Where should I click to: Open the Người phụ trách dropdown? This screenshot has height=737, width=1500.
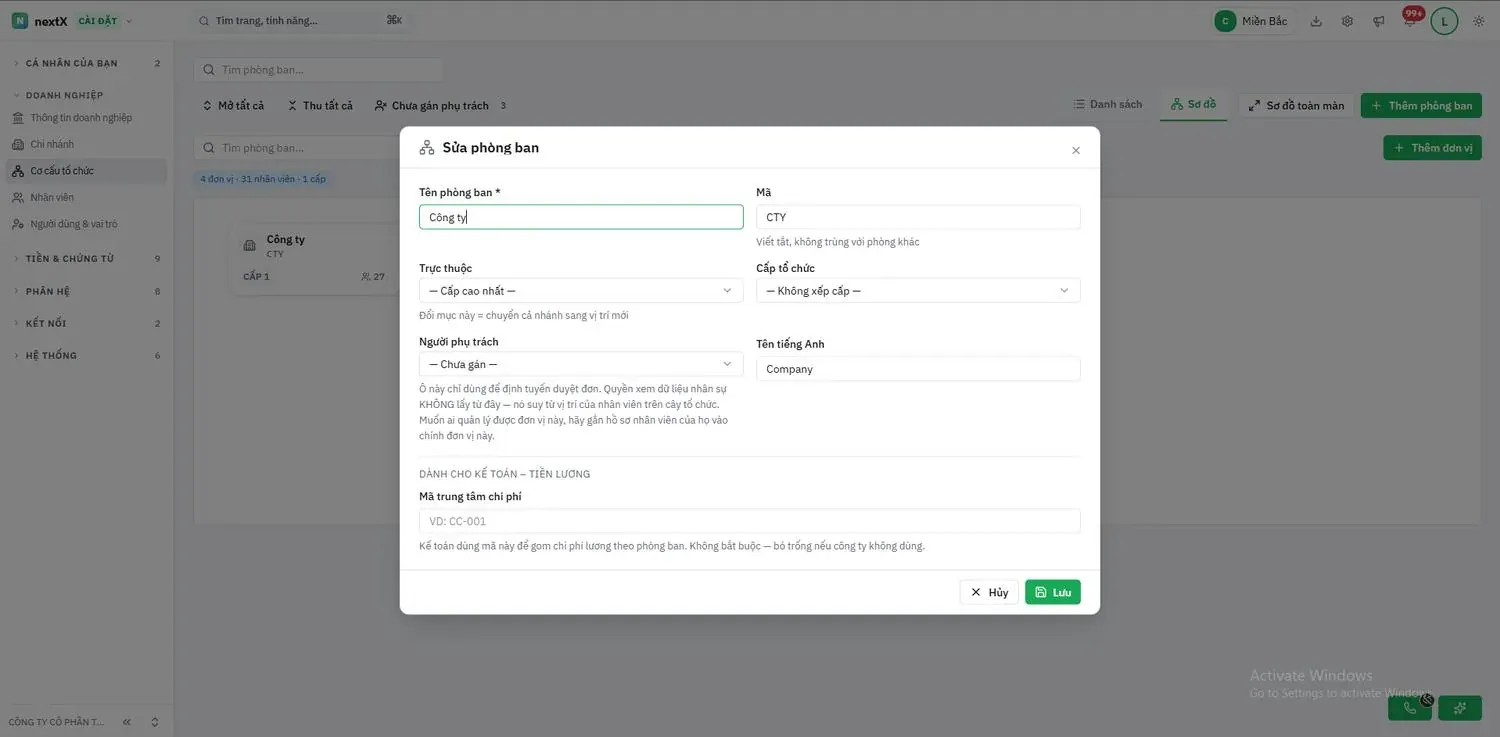[581, 364]
